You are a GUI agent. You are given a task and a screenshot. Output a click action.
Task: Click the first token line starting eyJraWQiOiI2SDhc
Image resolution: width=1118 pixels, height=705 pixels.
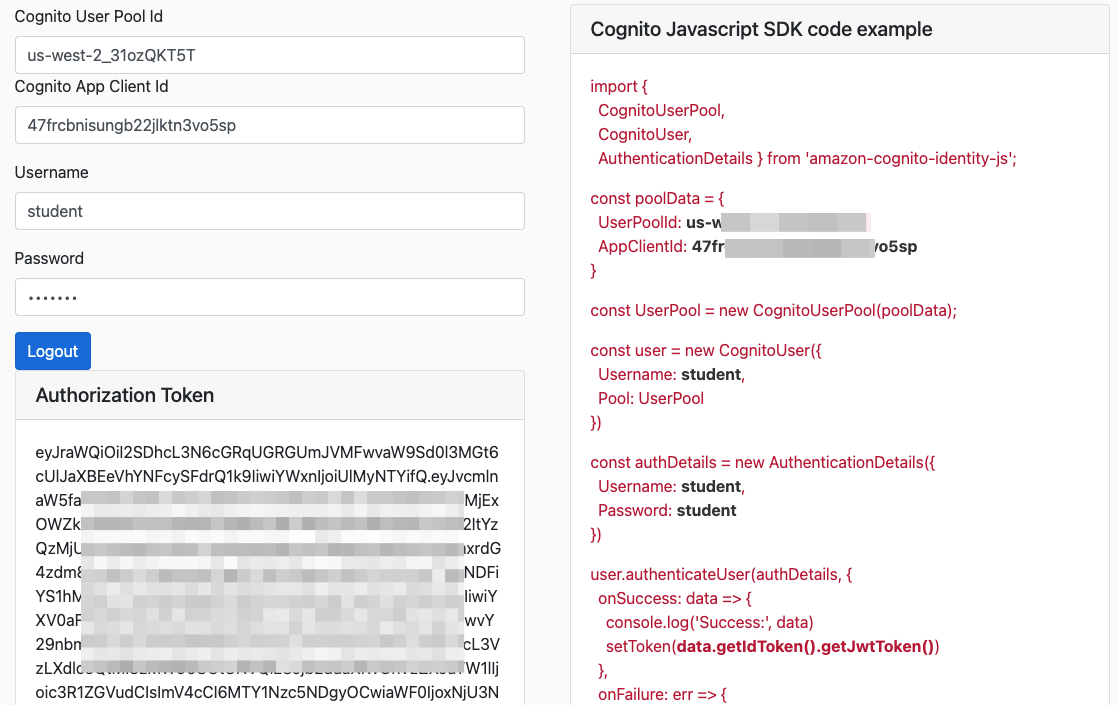click(267, 453)
